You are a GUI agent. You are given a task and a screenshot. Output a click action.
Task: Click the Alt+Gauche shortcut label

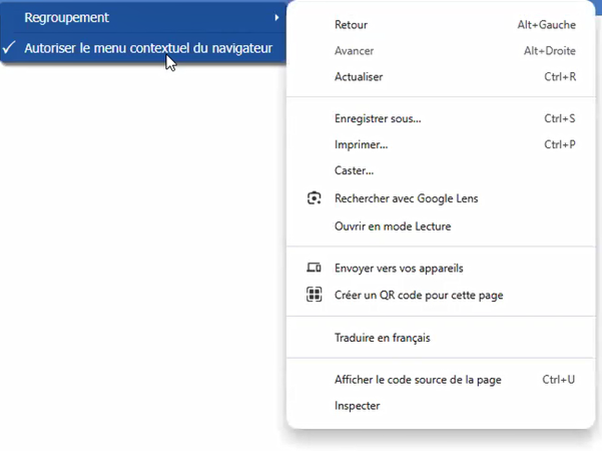coord(546,25)
